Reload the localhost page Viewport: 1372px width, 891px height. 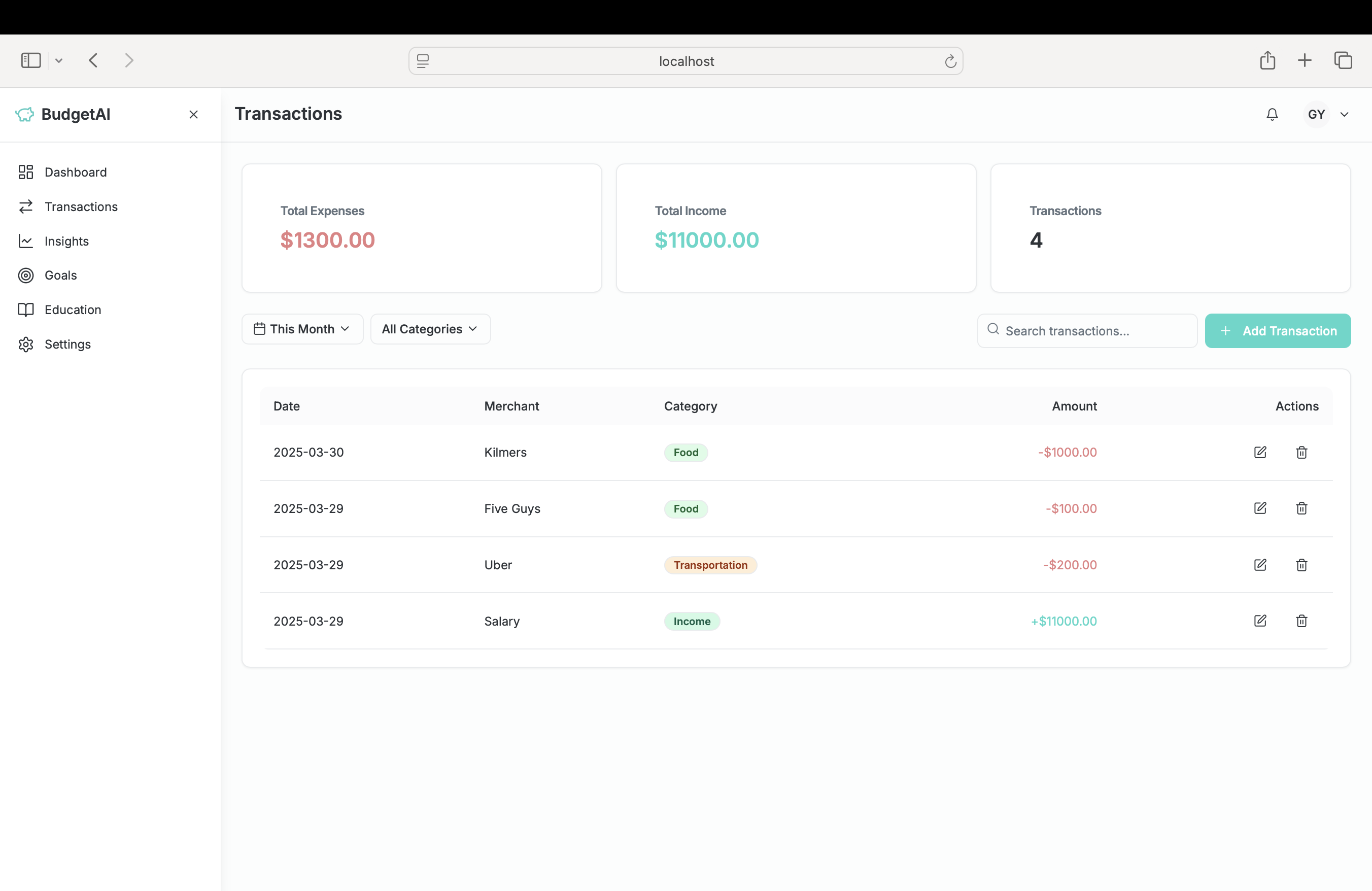[x=950, y=61]
